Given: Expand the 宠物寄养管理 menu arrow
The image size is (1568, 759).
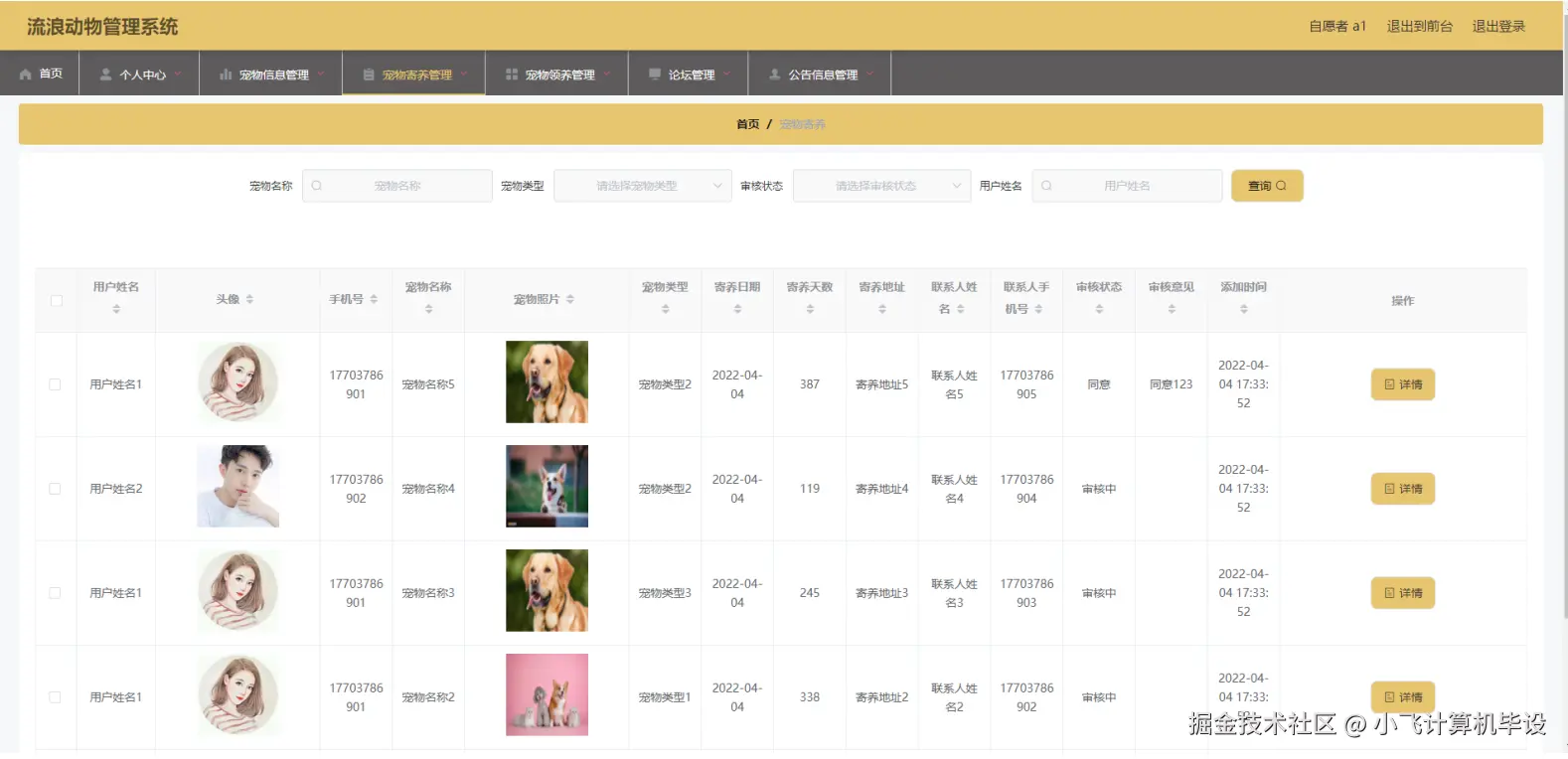Looking at the screenshot, I should tap(464, 74).
